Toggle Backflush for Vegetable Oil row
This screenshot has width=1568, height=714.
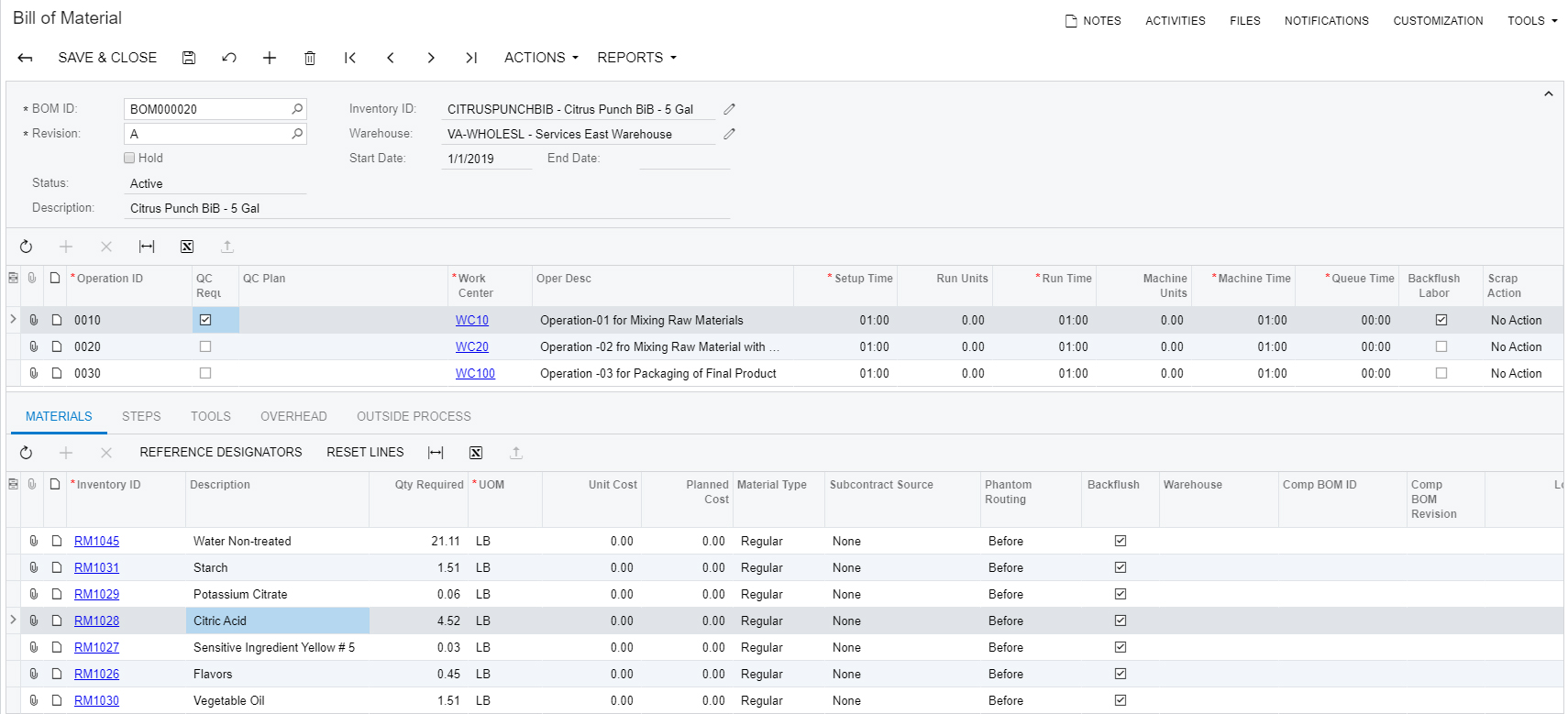pos(1121,700)
